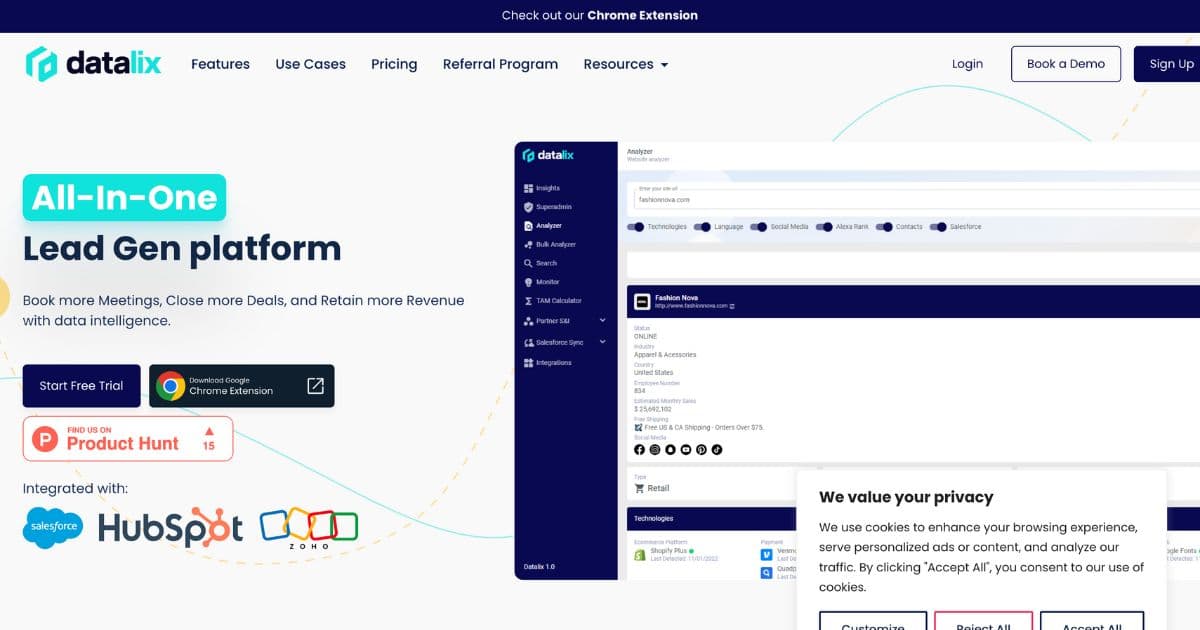This screenshot has width=1200, height=630.
Task: Click the Facebook icon under Social Media
Action: [640, 450]
